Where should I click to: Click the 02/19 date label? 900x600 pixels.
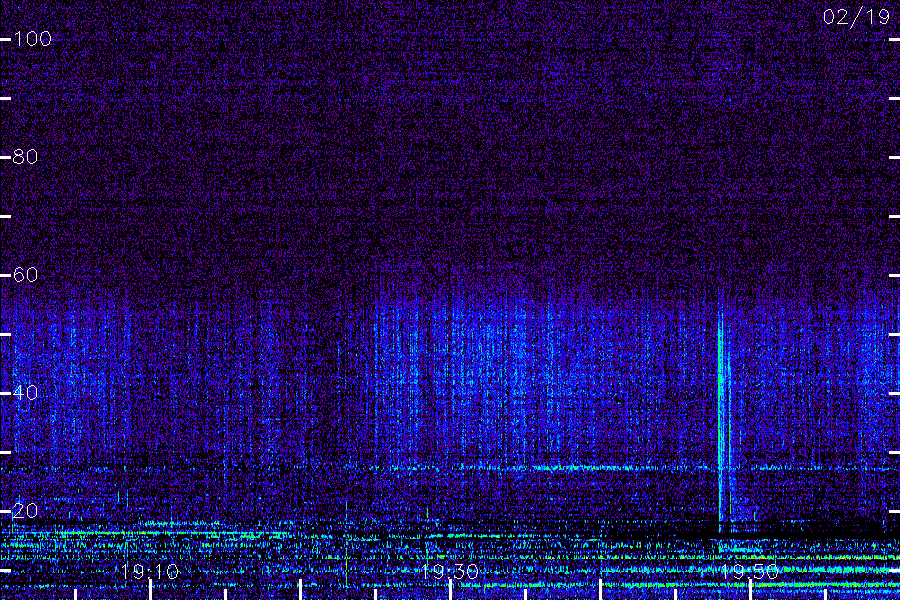(x=856, y=17)
